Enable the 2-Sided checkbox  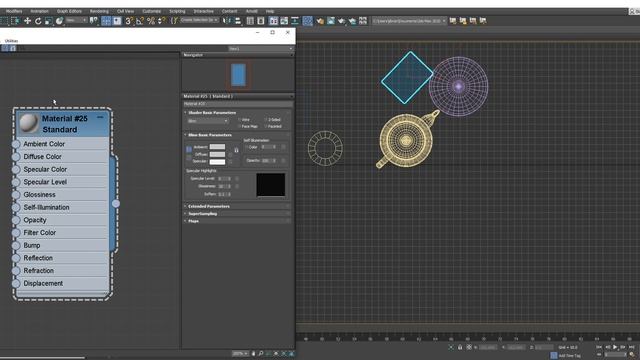pyautogui.click(x=265, y=120)
